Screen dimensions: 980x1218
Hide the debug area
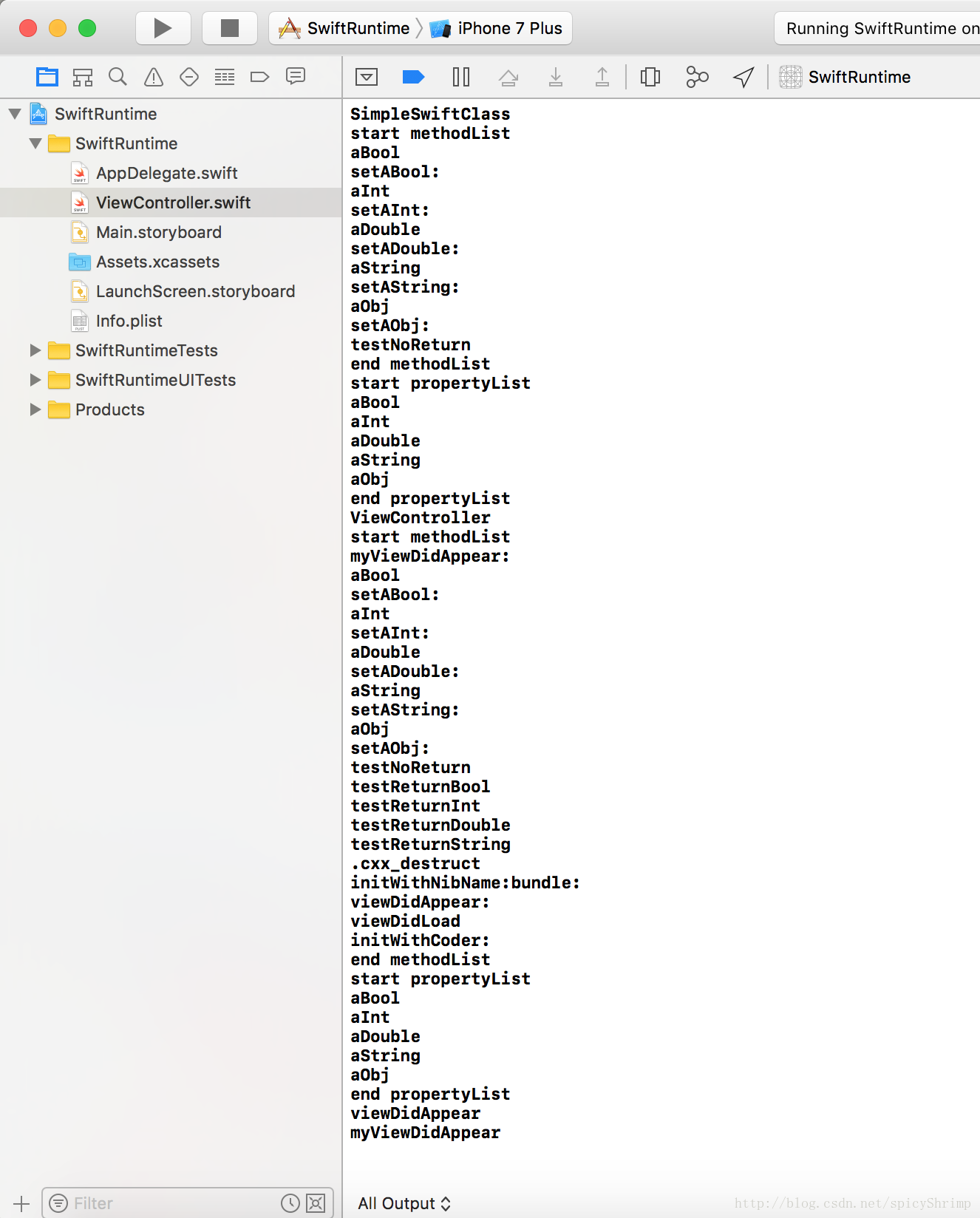click(x=367, y=77)
